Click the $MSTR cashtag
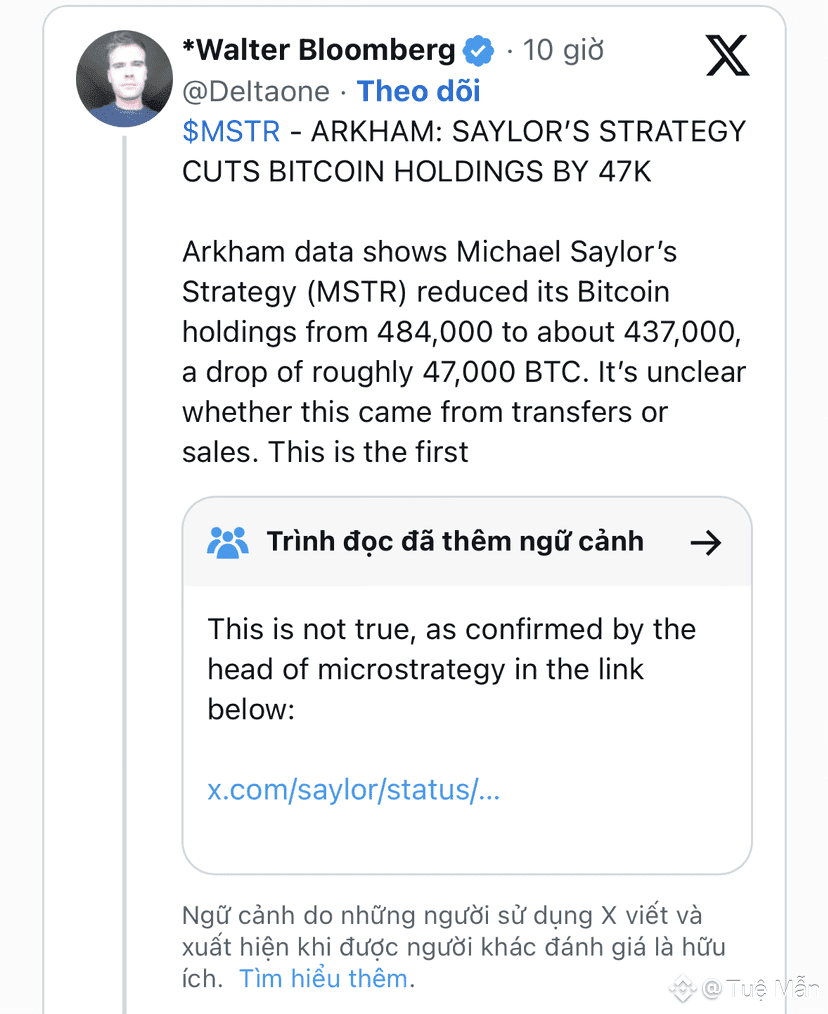Image resolution: width=828 pixels, height=1014 pixels. (230, 132)
